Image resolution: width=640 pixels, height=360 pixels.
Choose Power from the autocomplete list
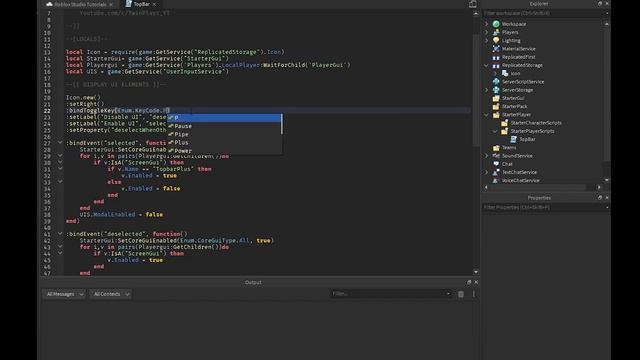224,151
